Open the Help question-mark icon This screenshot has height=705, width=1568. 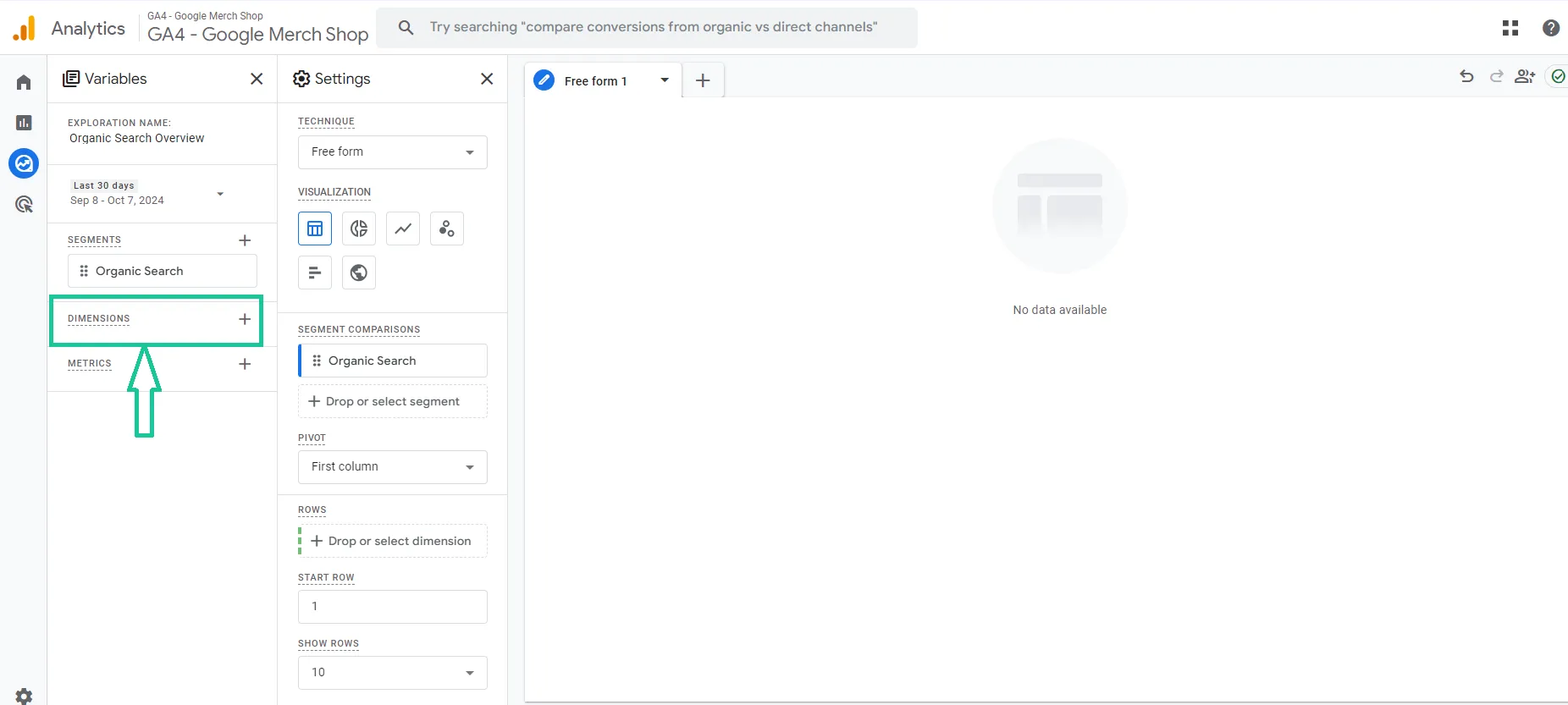click(1551, 28)
